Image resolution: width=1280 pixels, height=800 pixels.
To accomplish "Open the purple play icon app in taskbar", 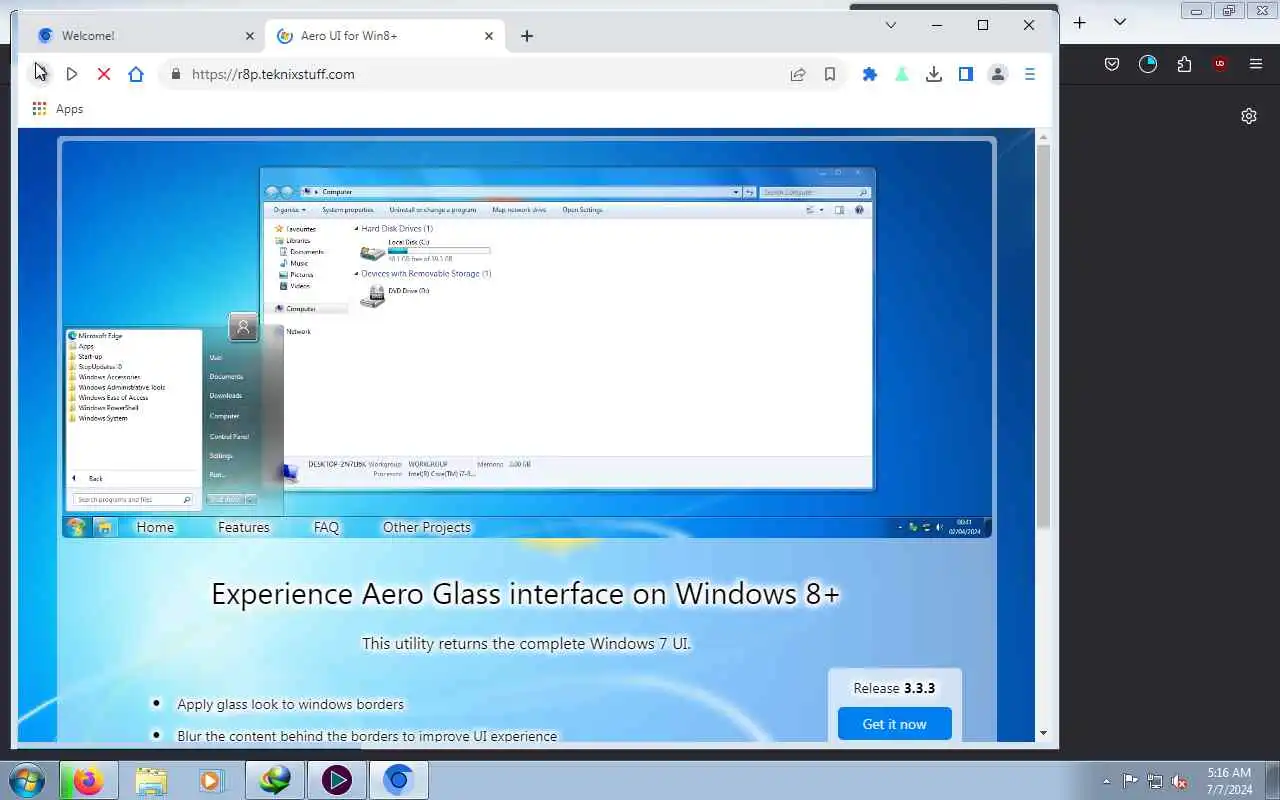I will click(x=336, y=780).
